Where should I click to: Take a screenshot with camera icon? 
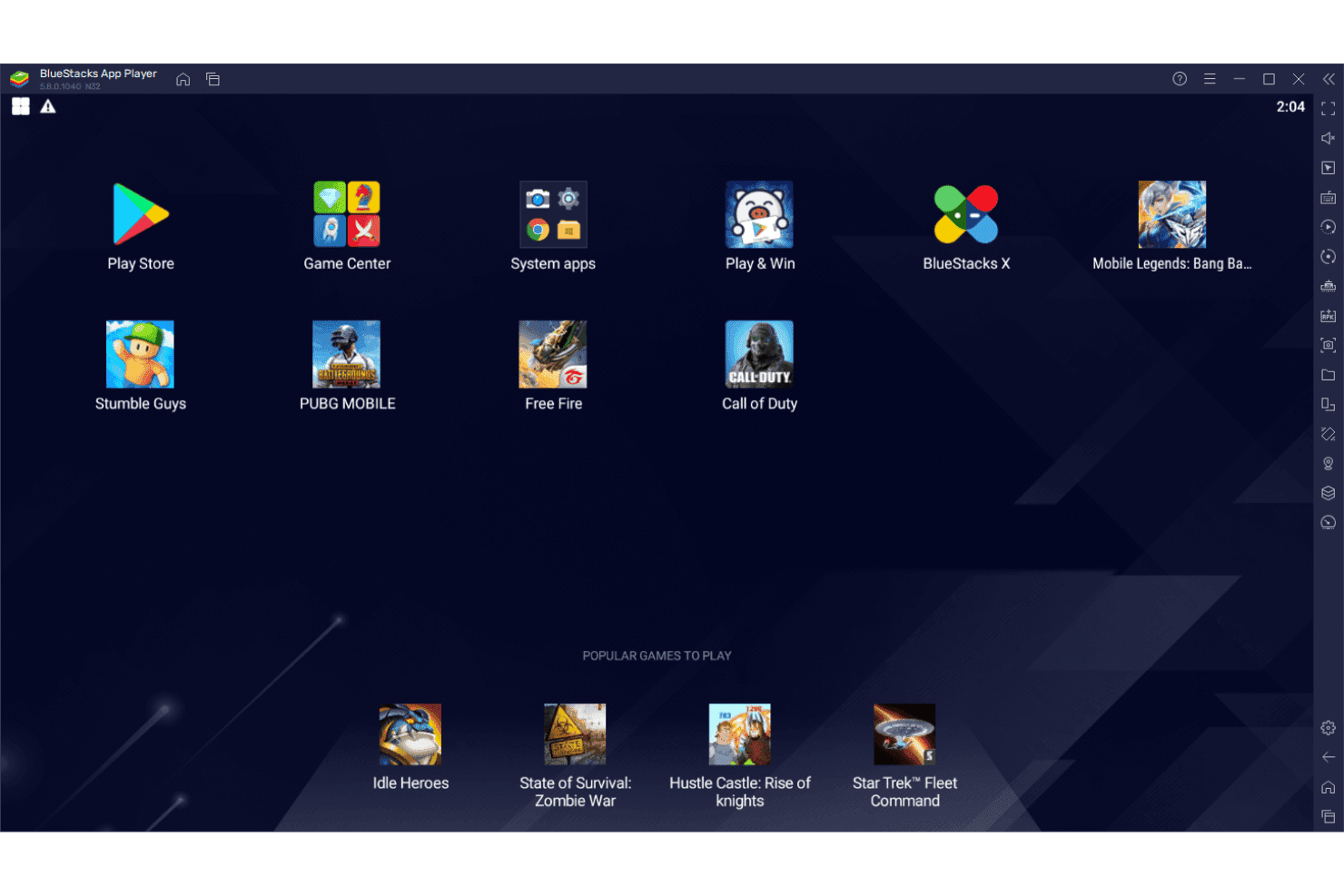pyautogui.click(x=1328, y=345)
